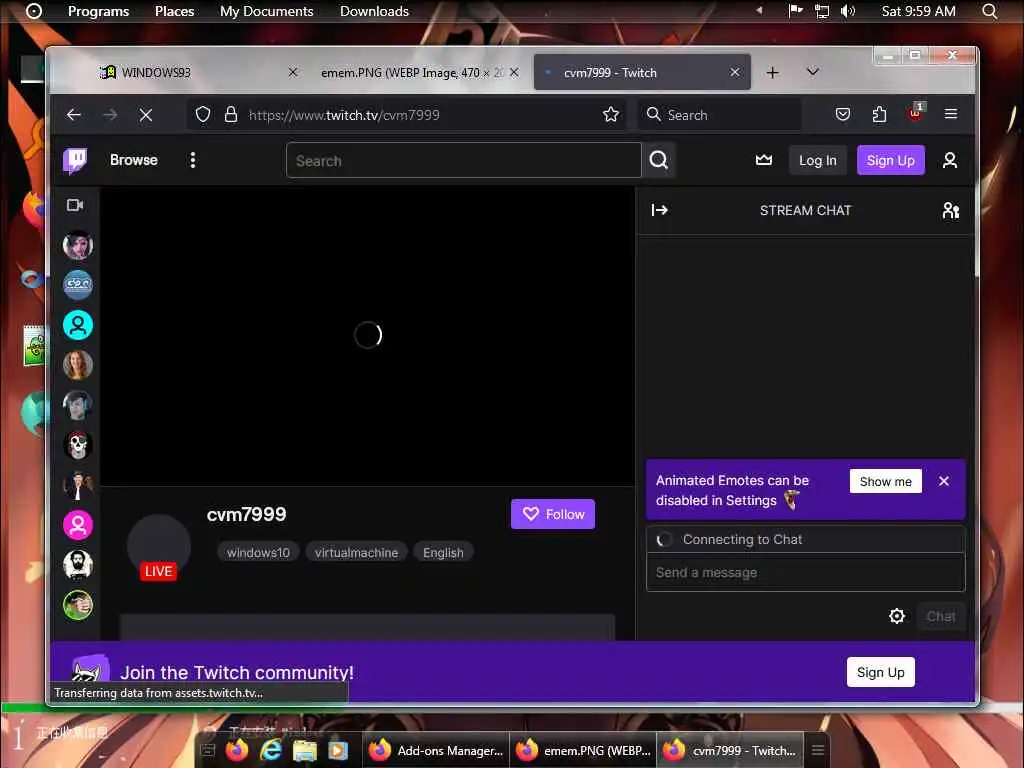Open the green-ringed avatar channel in sidebar

[78, 605]
